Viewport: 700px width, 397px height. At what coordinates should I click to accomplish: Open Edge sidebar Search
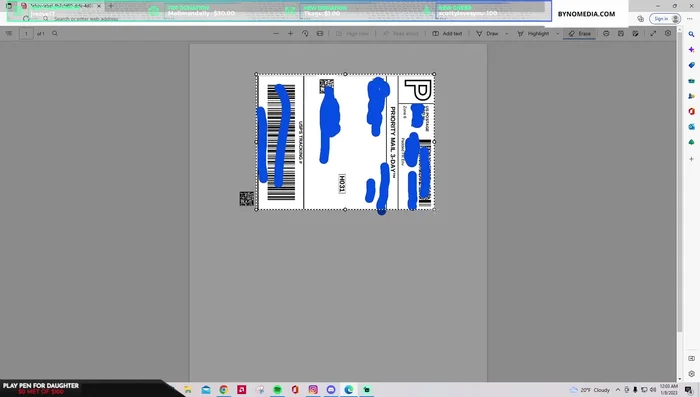(x=692, y=34)
